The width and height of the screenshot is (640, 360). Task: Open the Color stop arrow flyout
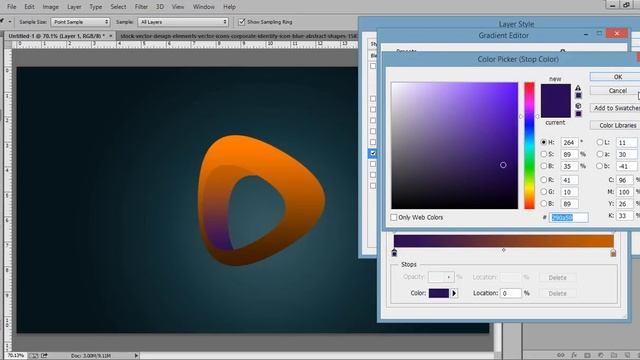pos(454,293)
